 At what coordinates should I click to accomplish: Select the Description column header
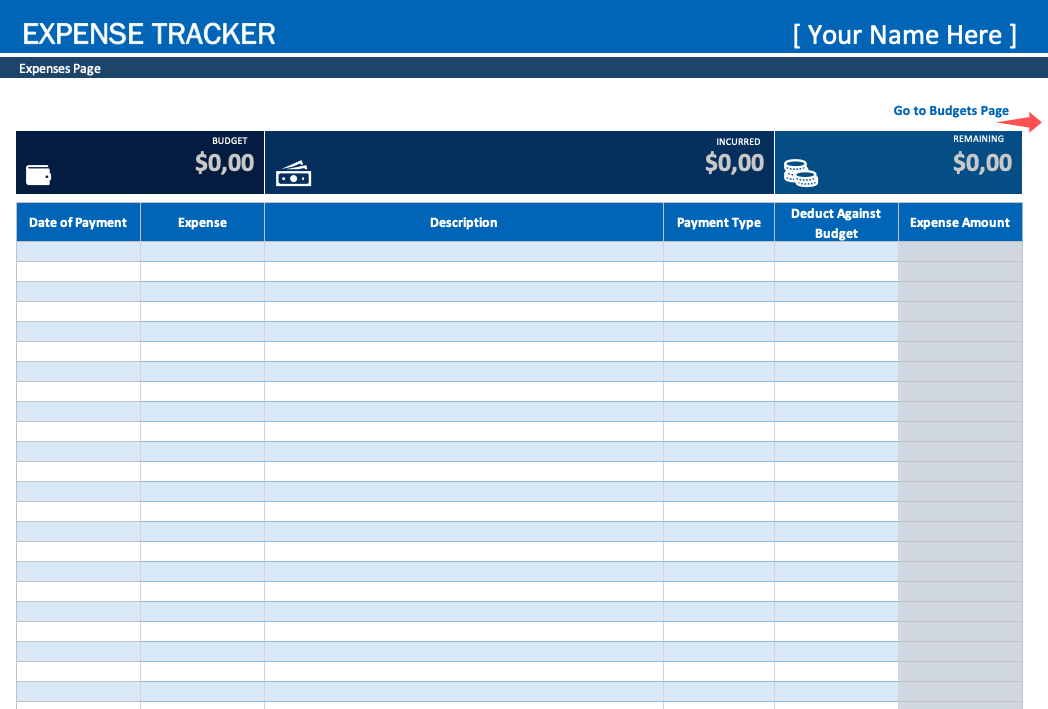pos(464,223)
